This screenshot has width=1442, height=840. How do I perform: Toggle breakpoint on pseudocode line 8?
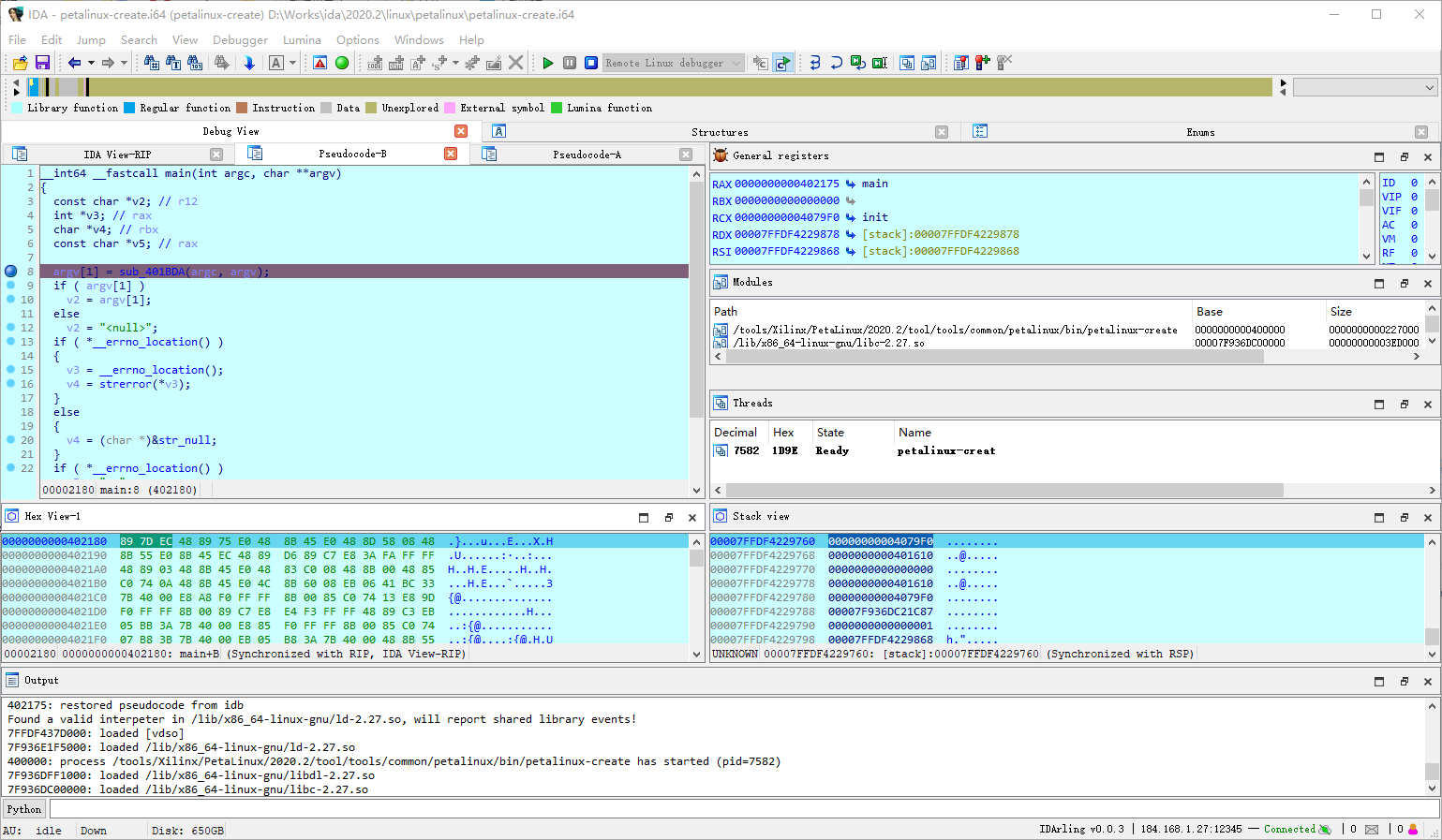tap(11, 272)
